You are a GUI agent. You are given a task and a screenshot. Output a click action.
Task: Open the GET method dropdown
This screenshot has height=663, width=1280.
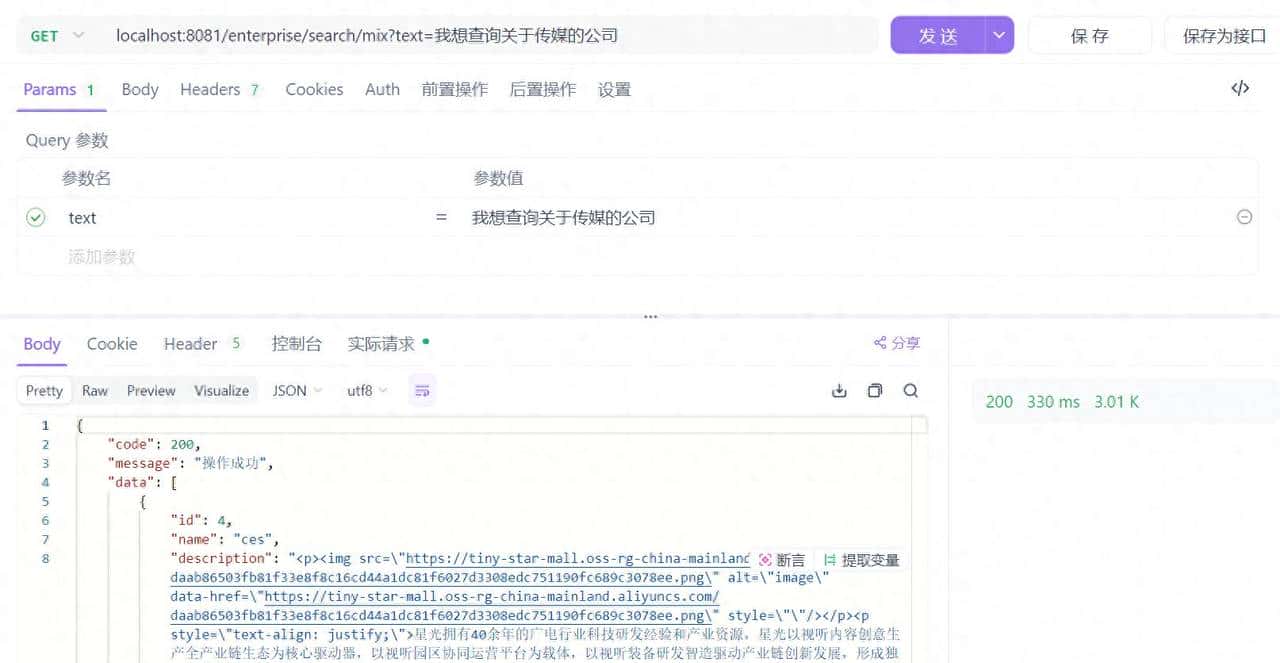55,34
